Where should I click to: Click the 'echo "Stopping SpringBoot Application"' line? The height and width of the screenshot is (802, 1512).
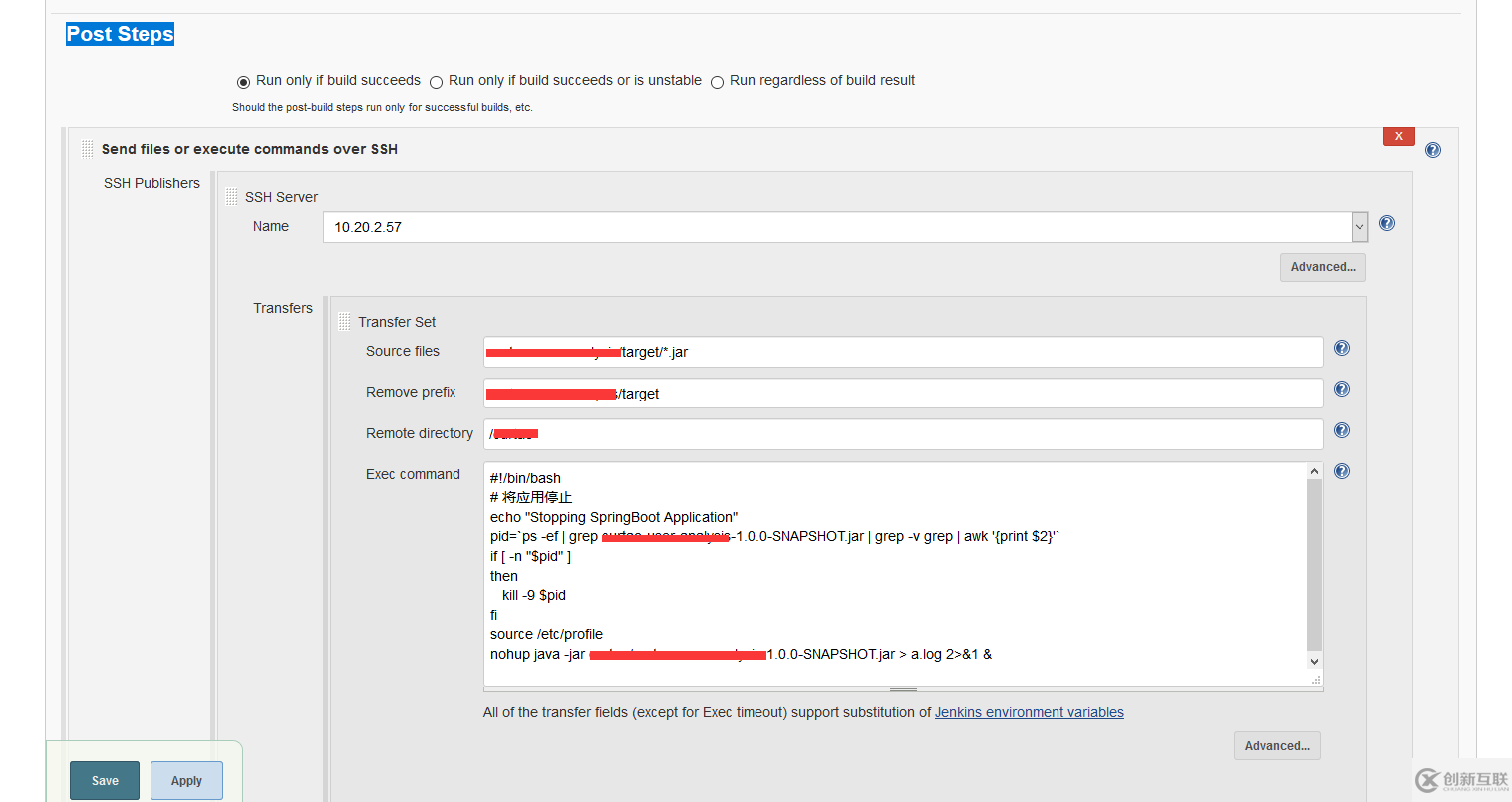pyautogui.click(x=614, y=517)
